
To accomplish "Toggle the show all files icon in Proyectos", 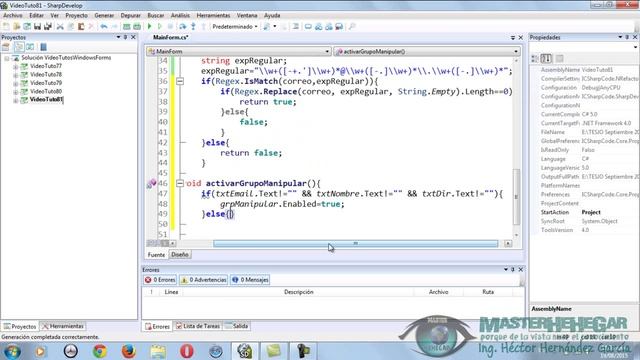I will (19, 47).
